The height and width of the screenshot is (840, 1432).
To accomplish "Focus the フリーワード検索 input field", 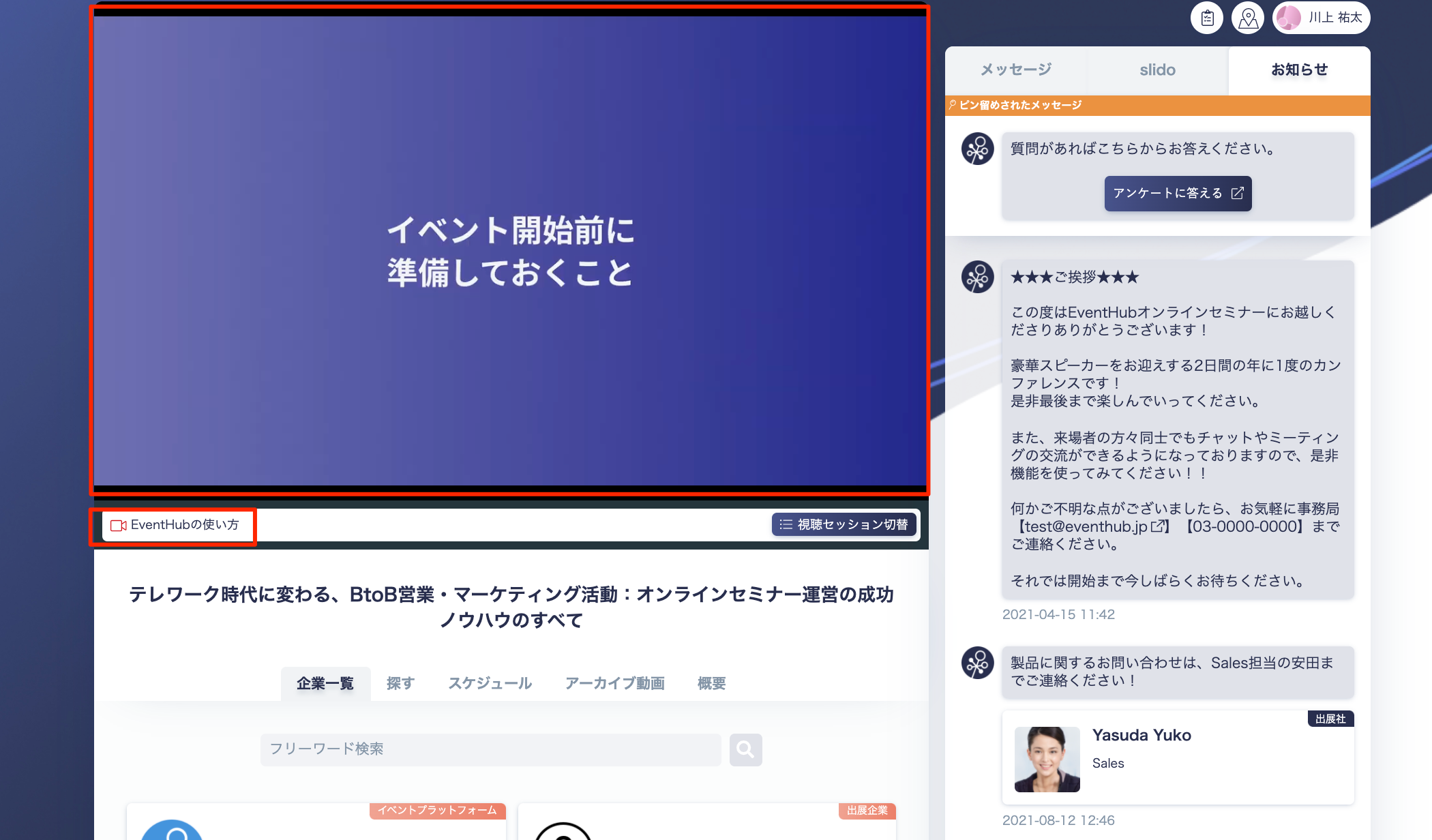I will point(491,749).
